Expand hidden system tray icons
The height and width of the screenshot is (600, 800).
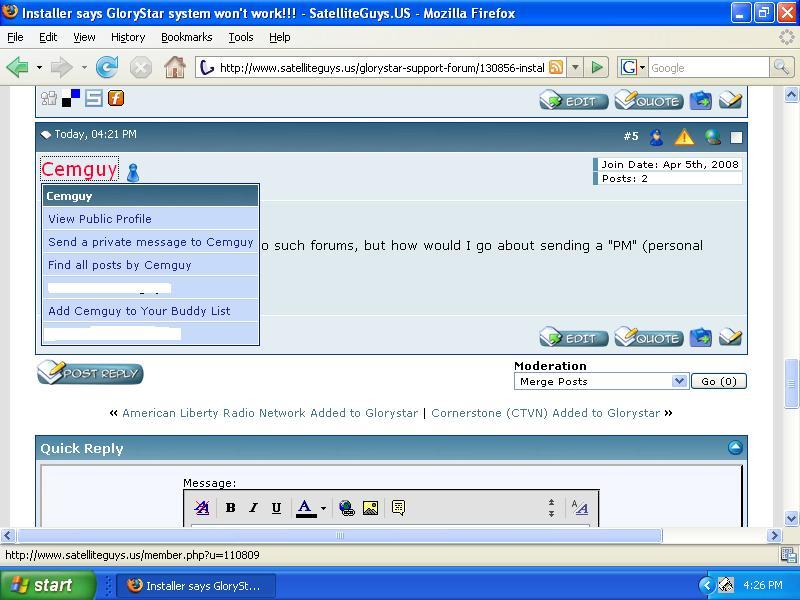click(707, 585)
